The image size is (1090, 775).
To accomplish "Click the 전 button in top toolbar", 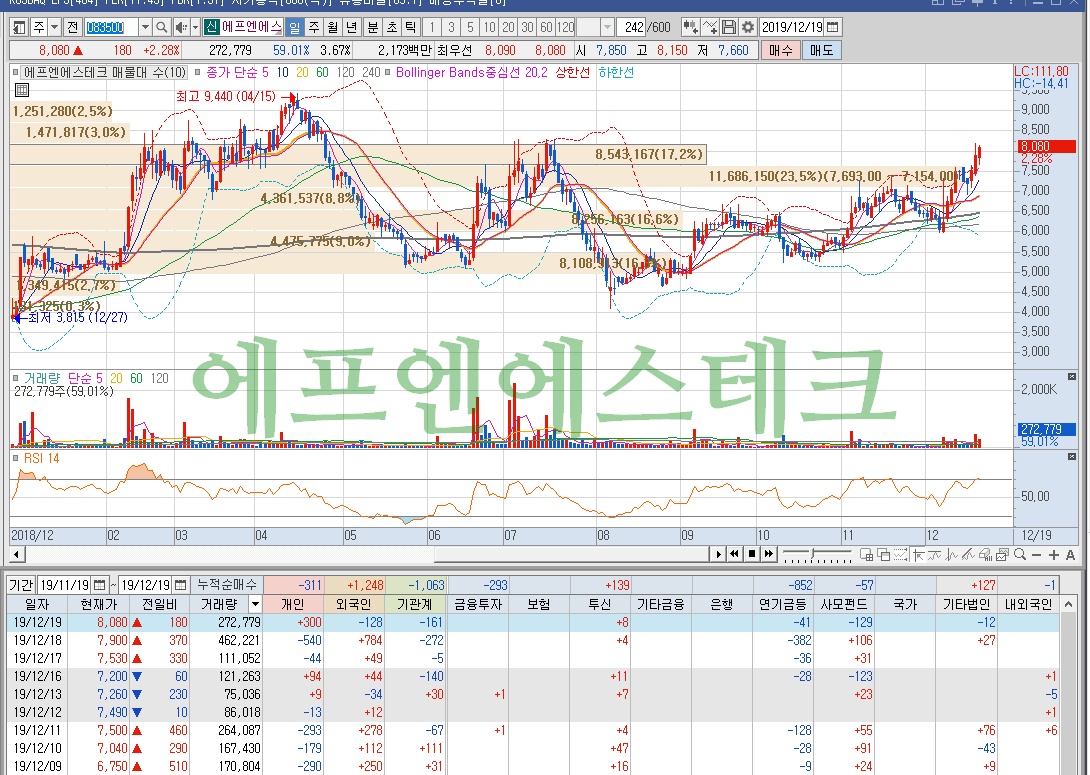I will point(72,27).
